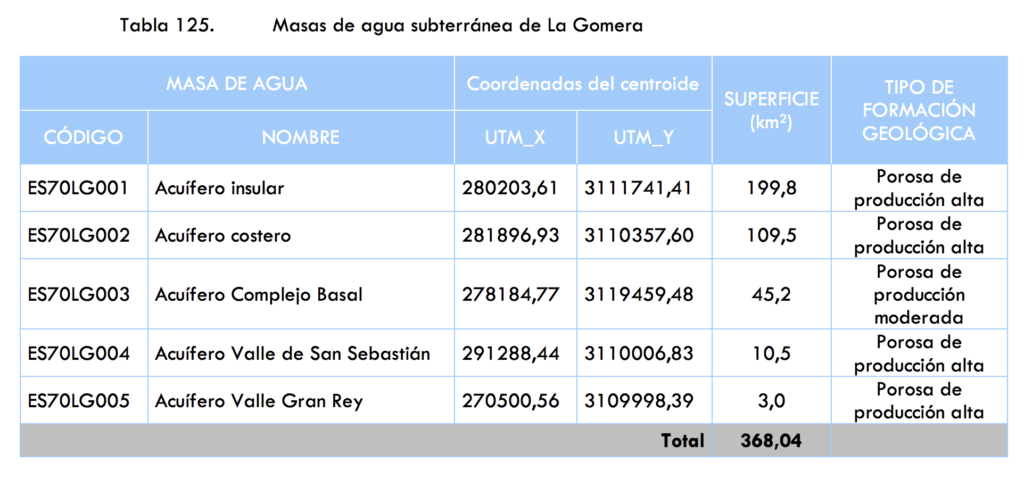Viewport: 1024px width, 478px height.
Task: Click the Acuífero Valle Gran Rey cell
Action: [x=301, y=400]
